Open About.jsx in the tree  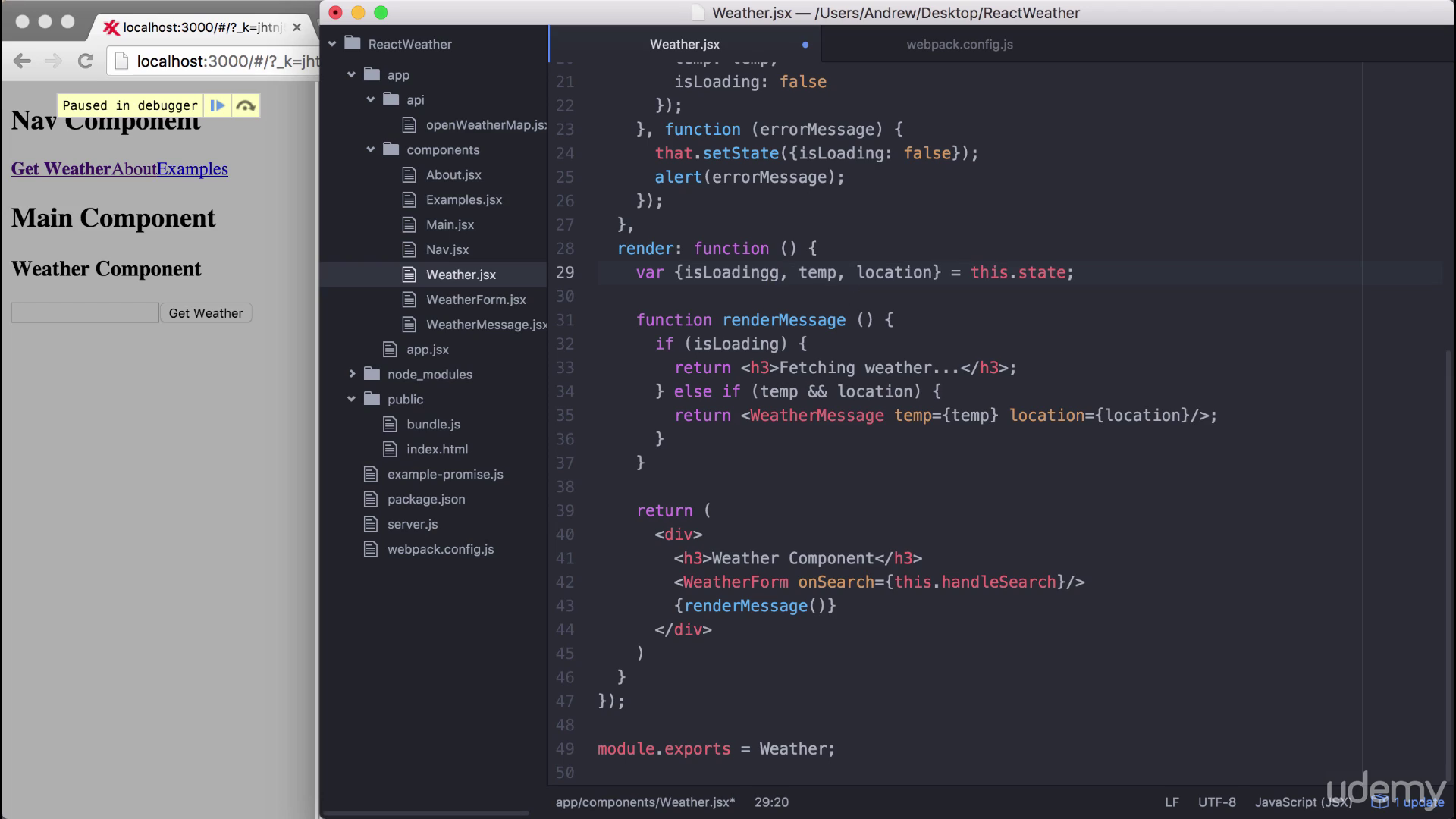(x=453, y=175)
